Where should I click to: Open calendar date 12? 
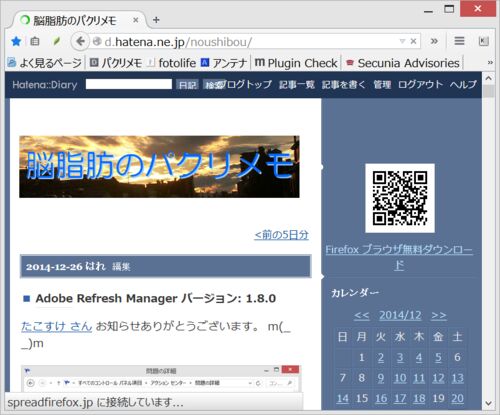pos(438,378)
